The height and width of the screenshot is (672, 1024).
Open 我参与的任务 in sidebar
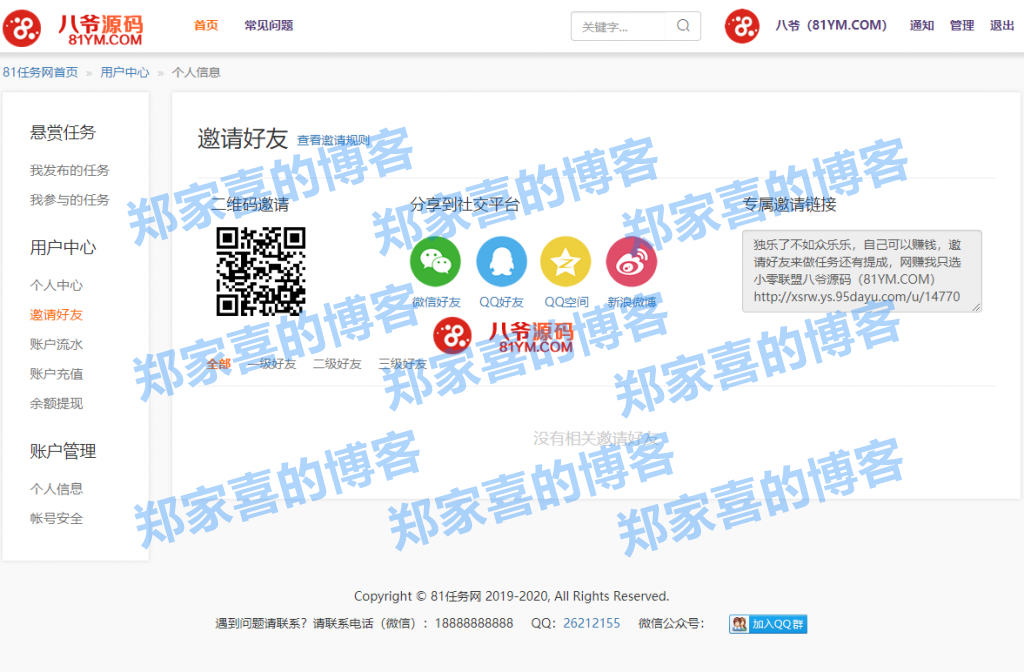(69, 200)
